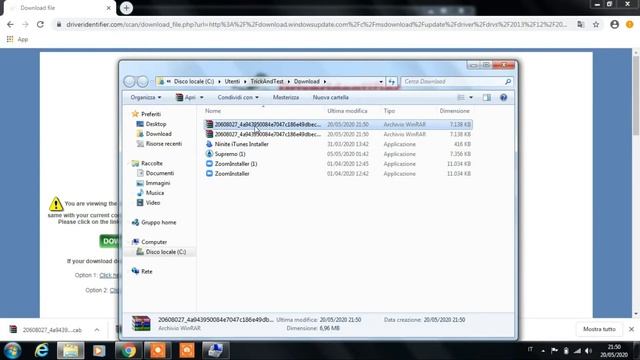Open Apps shortcut in bookmarks bar
Screen dimensions: 640x360
click(x=17, y=39)
